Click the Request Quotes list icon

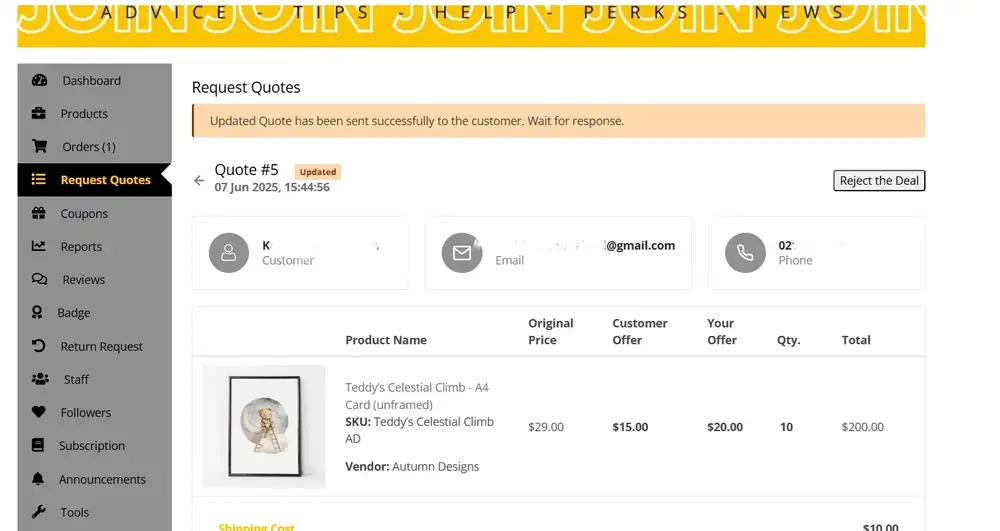(x=39, y=180)
